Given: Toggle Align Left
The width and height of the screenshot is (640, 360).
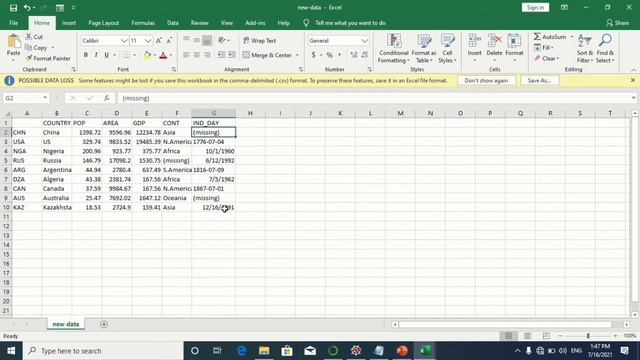Looking at the screenshot, I should click(x=186, y=55).
